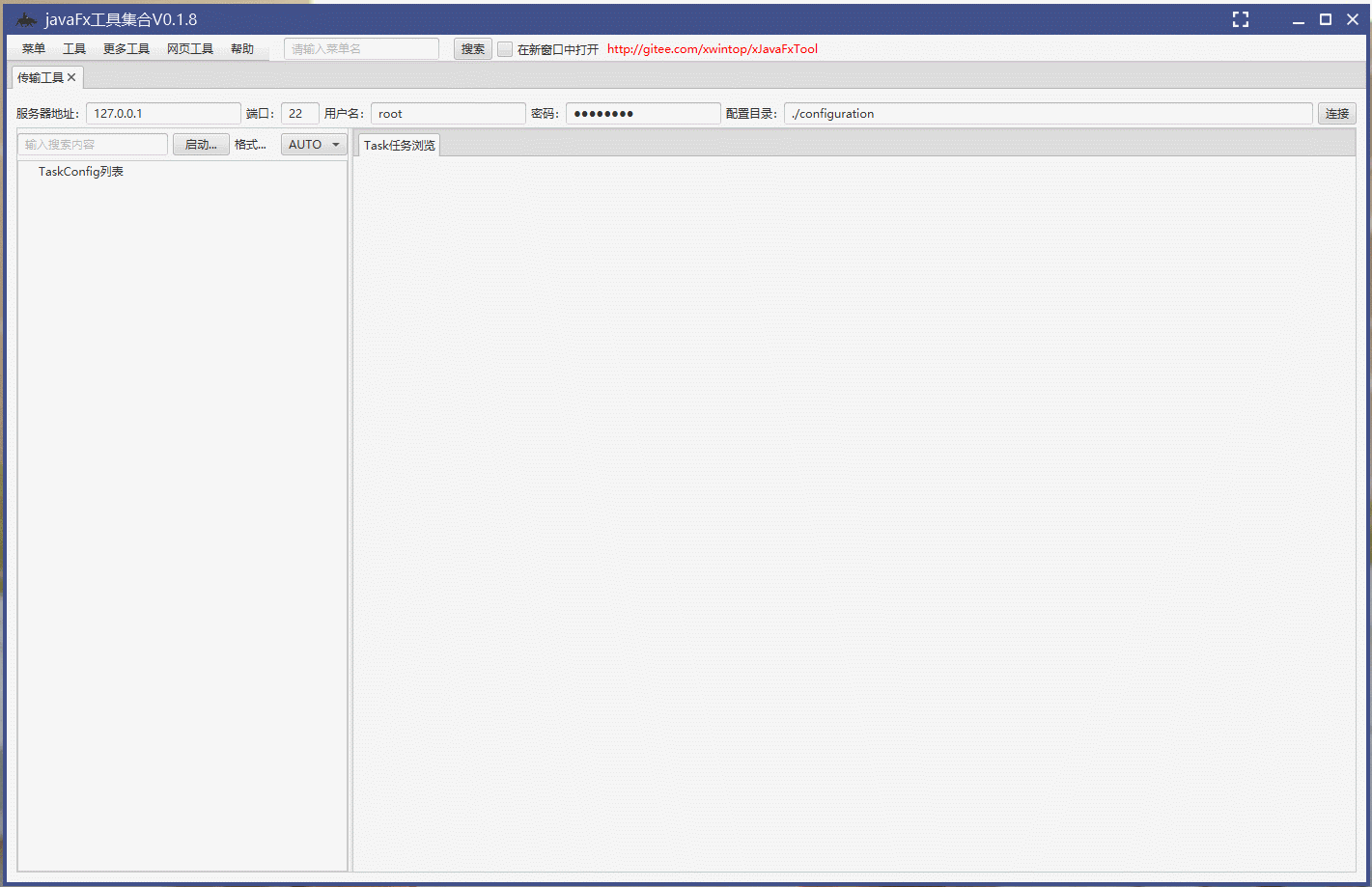
Task: Maximize the javaFx tool window
Action: pos(1326,19)
